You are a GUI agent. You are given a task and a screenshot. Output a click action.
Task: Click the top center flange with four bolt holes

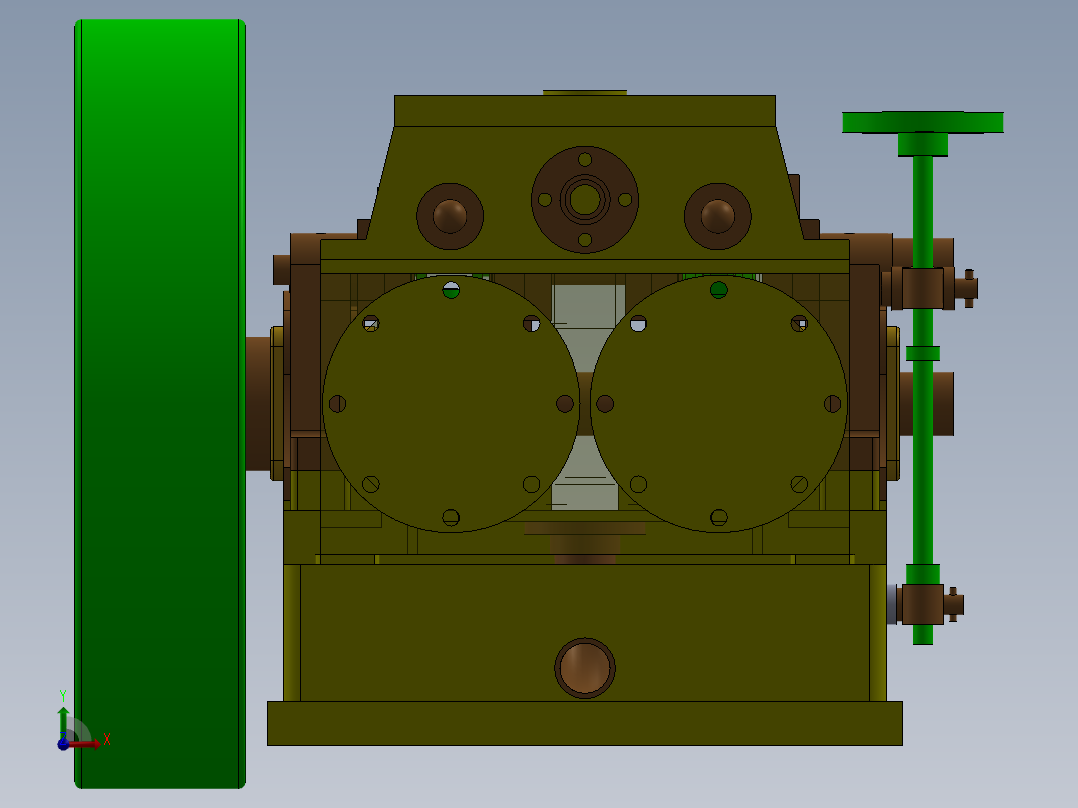pyautogui.click(x=585, y=200)
